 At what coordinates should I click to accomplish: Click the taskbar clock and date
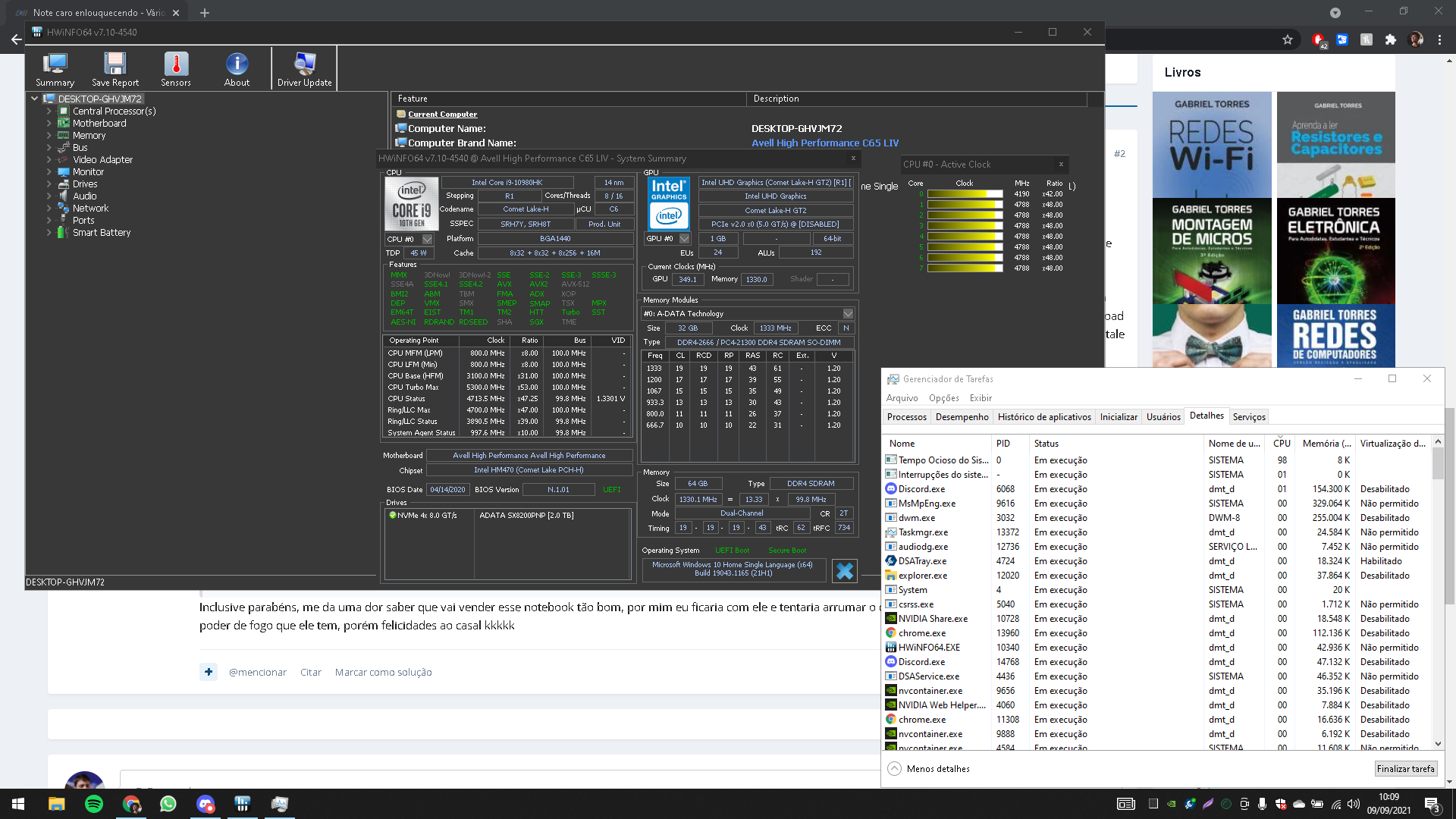coord(1389,804)
